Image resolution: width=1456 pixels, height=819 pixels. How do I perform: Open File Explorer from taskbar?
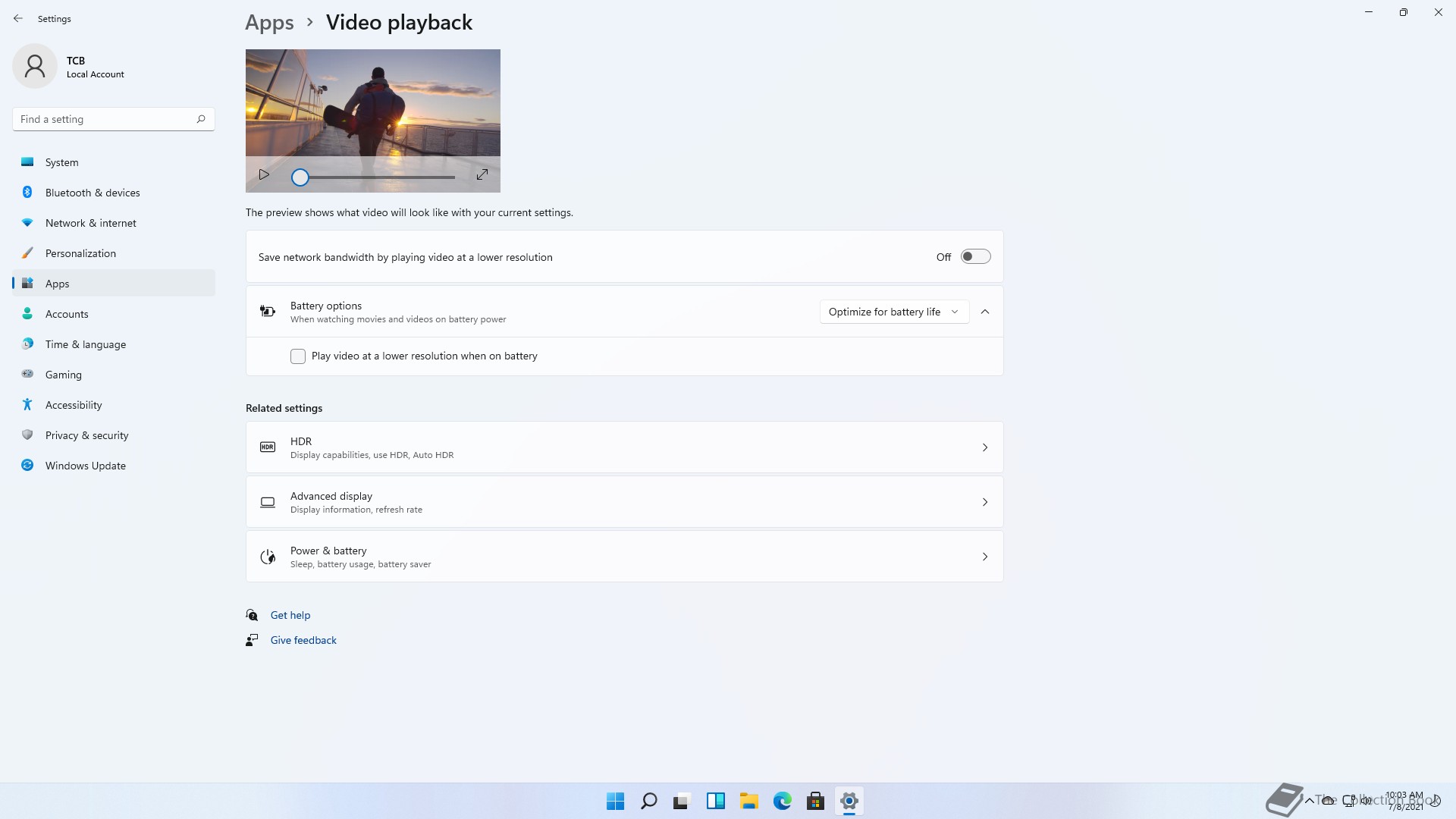(x=748, y=801)
